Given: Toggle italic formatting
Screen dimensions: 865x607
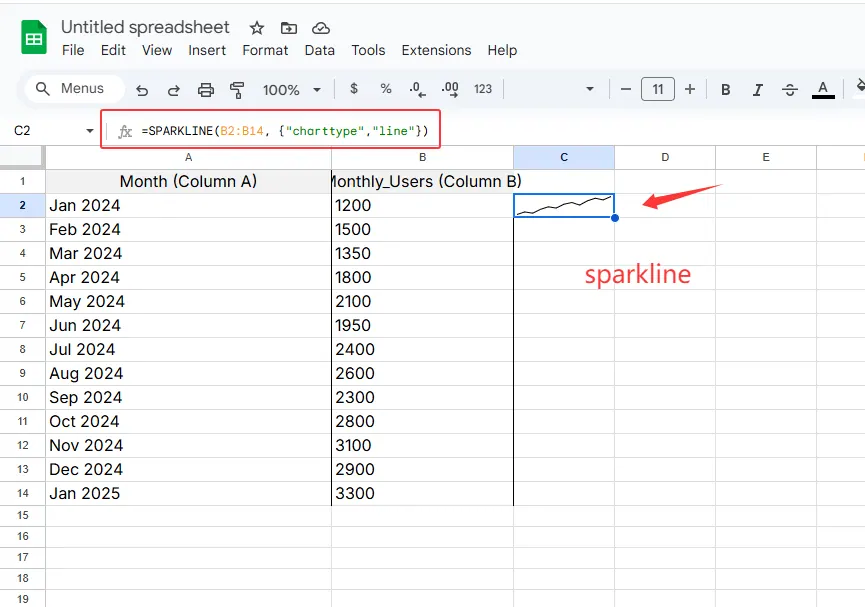Looking at the screenshot, I should pos(757,89).
